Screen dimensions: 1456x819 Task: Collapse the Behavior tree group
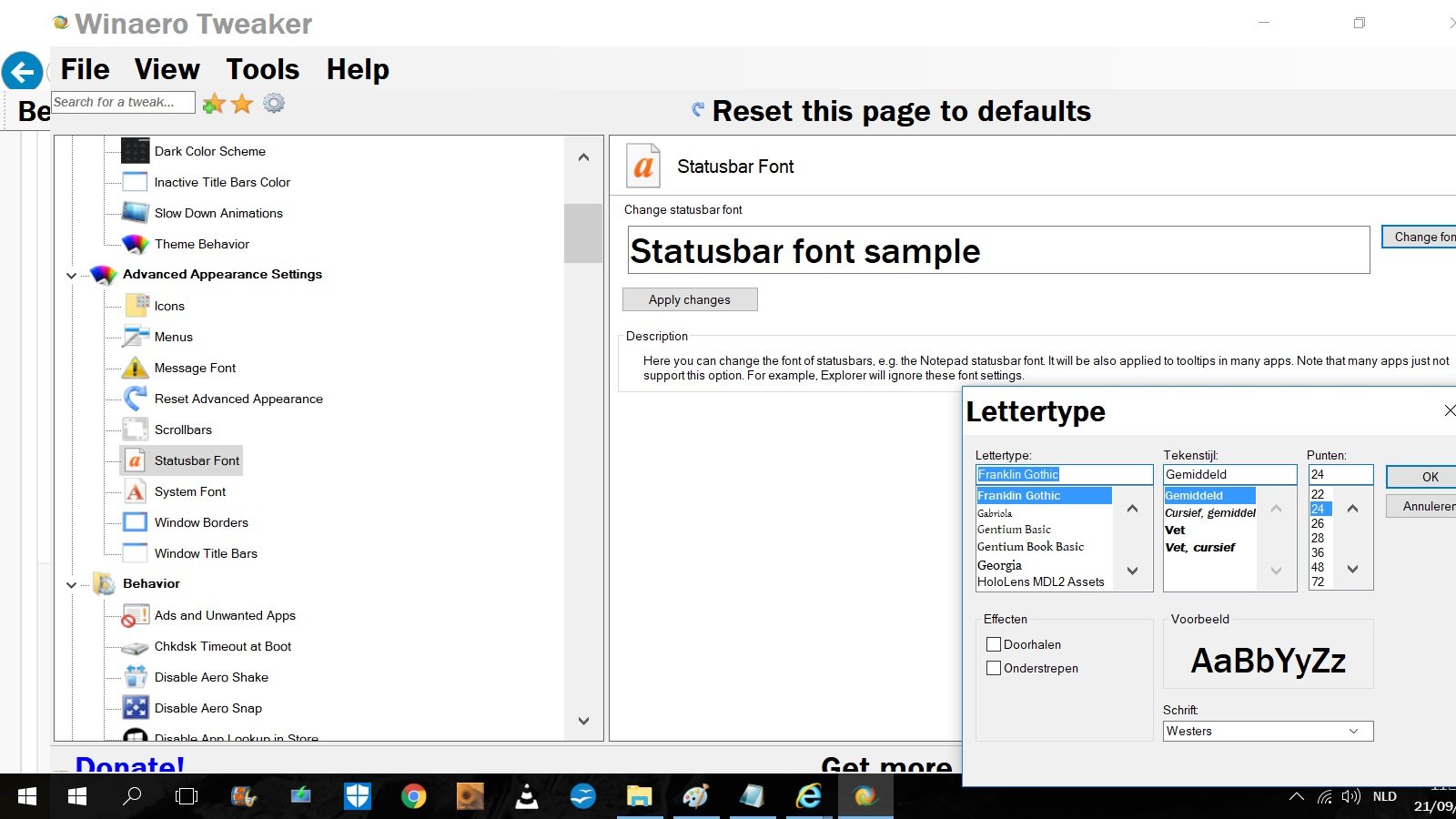(x=72, y=584)
